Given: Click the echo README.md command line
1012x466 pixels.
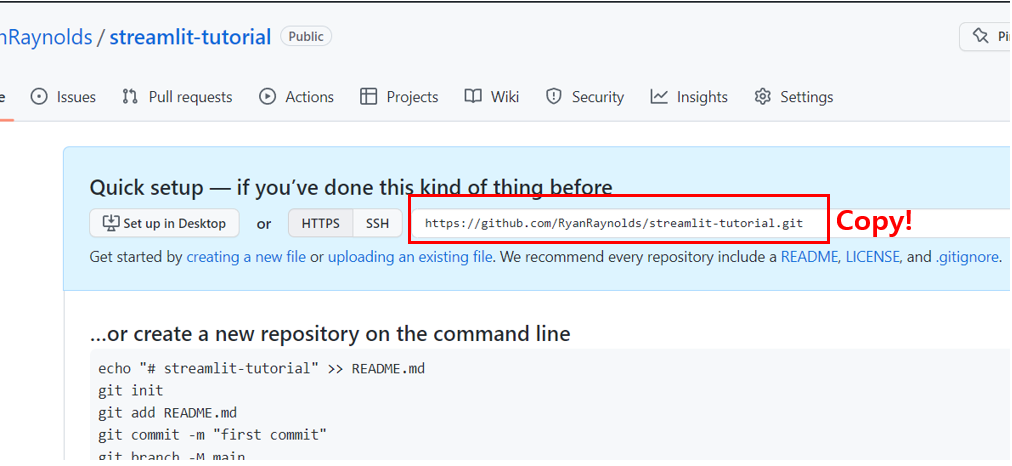Looking at the screenshot, I should point(261,369).
